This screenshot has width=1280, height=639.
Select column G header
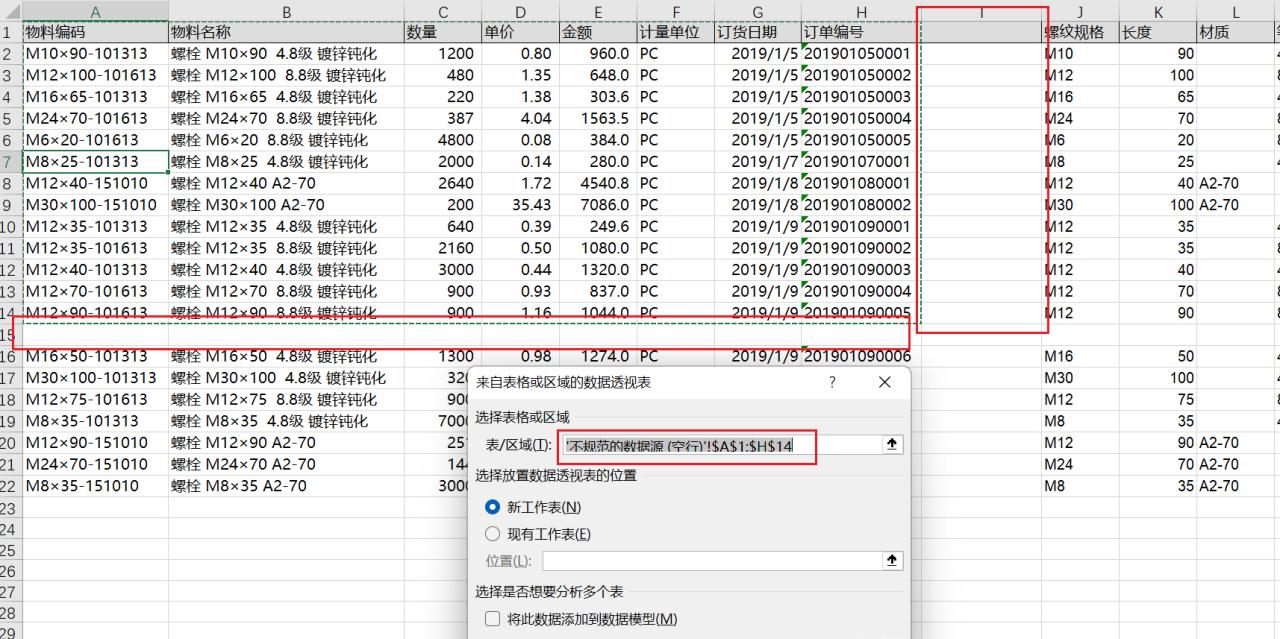[x=757, y=11]
